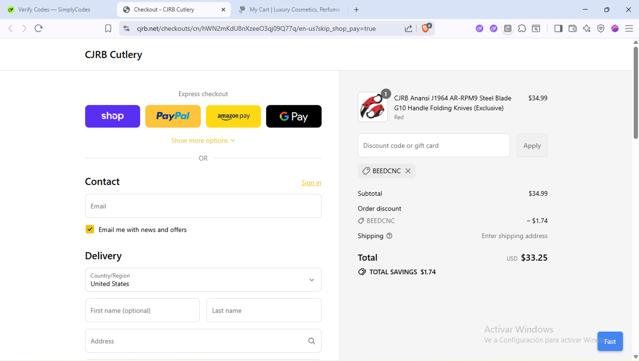Pay with Google Pay
The height and width of the screenshot is (361, 639).
(x=293, y=116)
